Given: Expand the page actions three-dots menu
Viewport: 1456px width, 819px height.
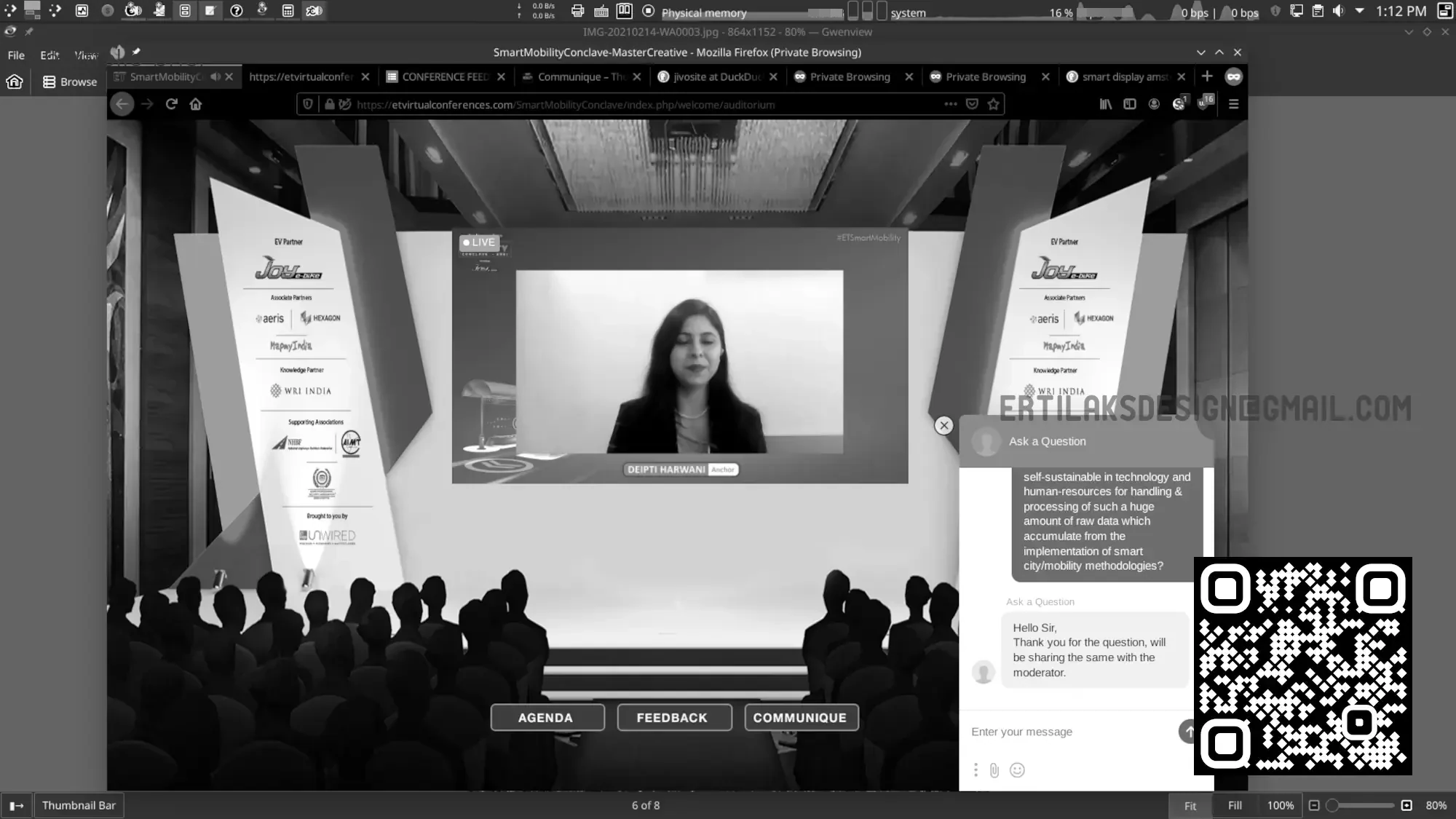Looking at the screenshot, I should [x=950, y=104].
